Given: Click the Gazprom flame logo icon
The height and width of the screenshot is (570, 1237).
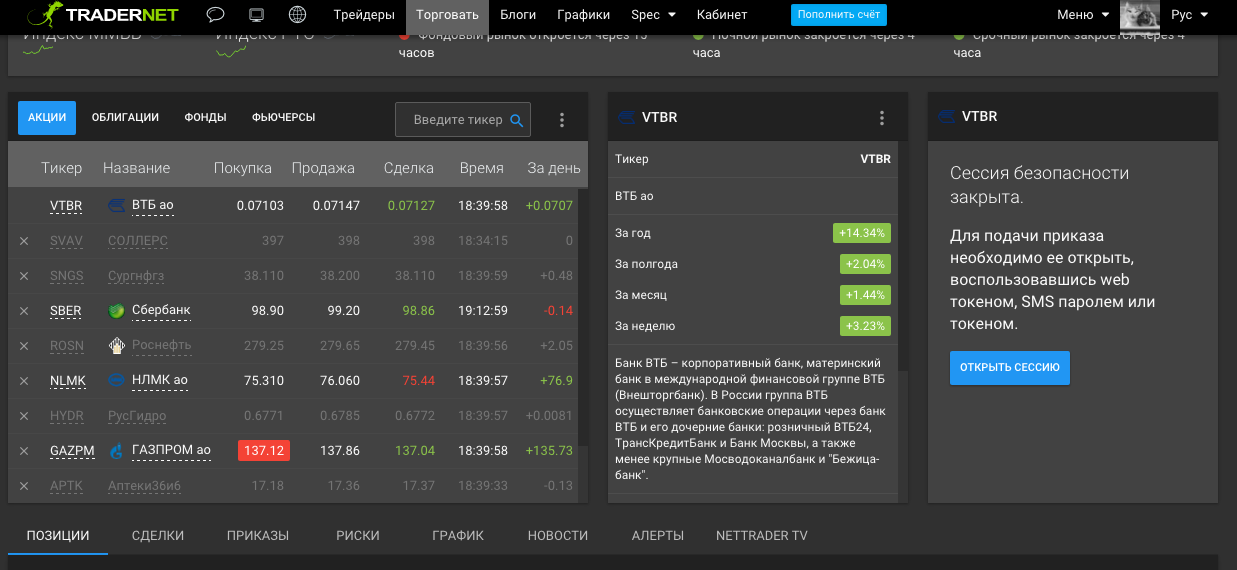Looking at the screenshot, I should point(116,450).
